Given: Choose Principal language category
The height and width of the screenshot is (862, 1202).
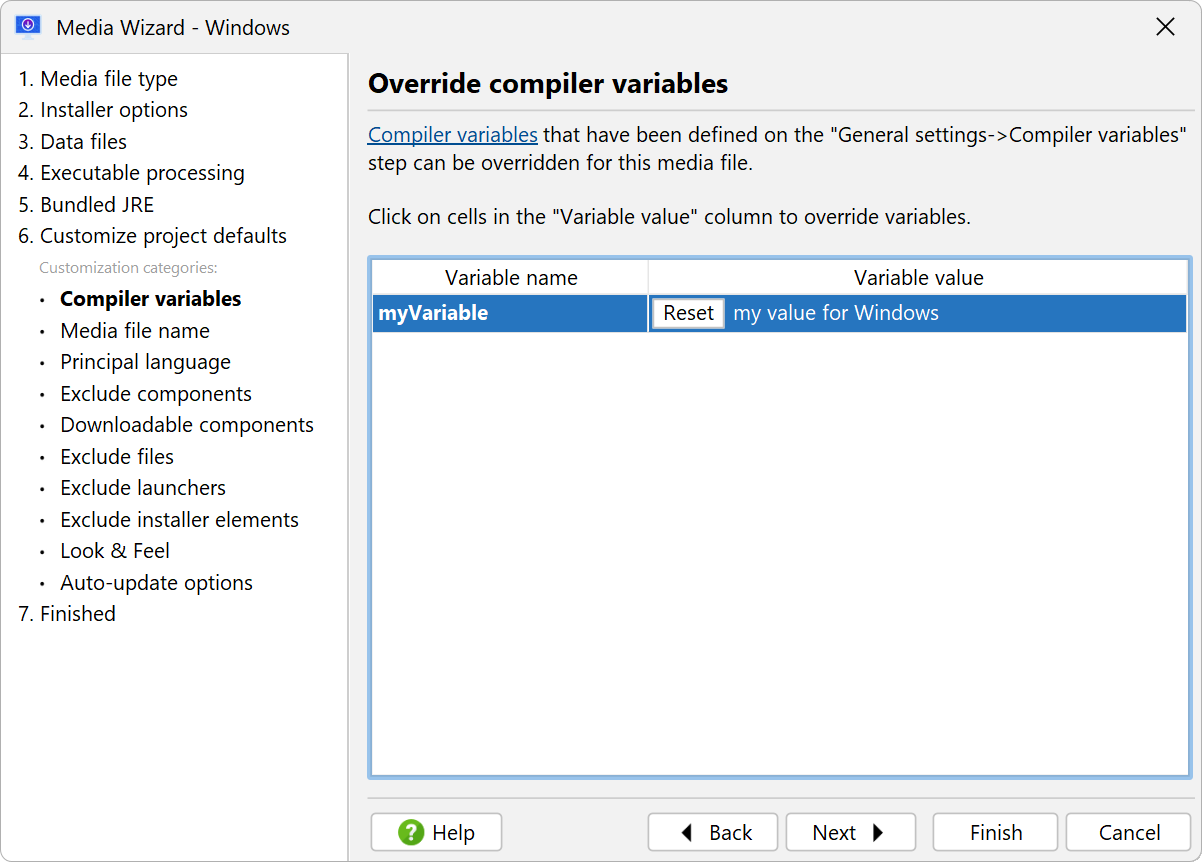Looking at the screenshot, I should (x=145, y=362).
